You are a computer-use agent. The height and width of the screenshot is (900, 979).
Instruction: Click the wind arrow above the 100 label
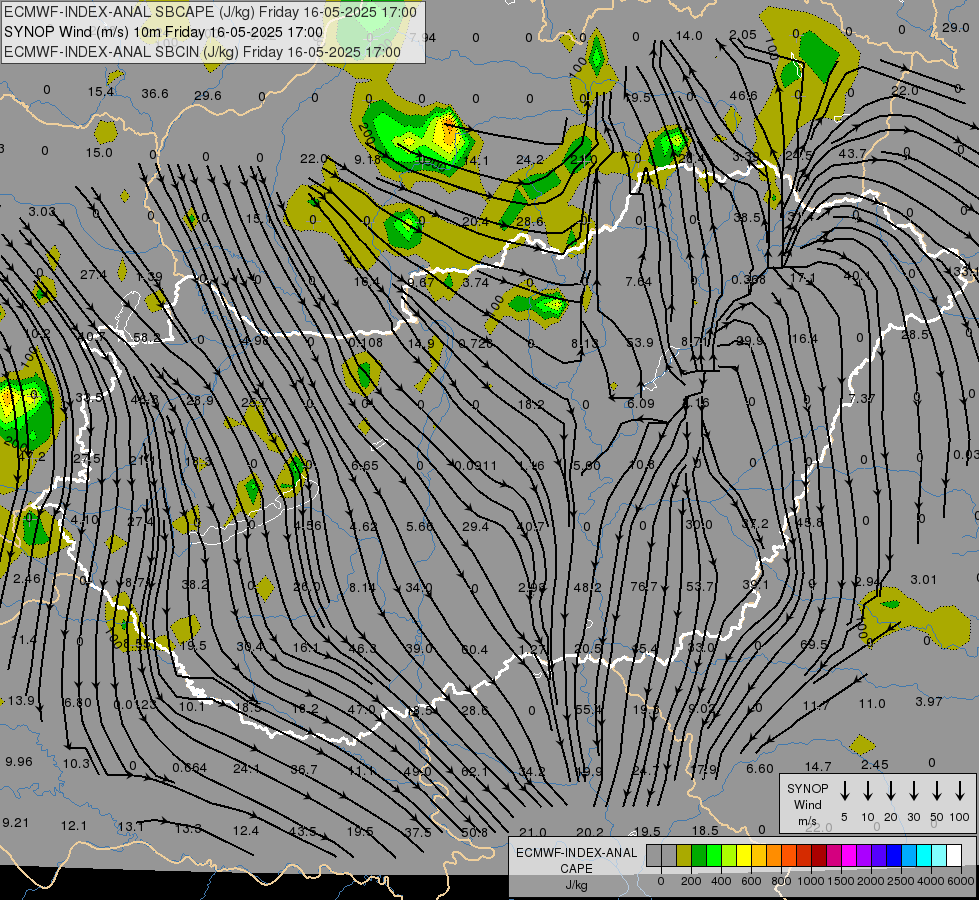[960, 791]
